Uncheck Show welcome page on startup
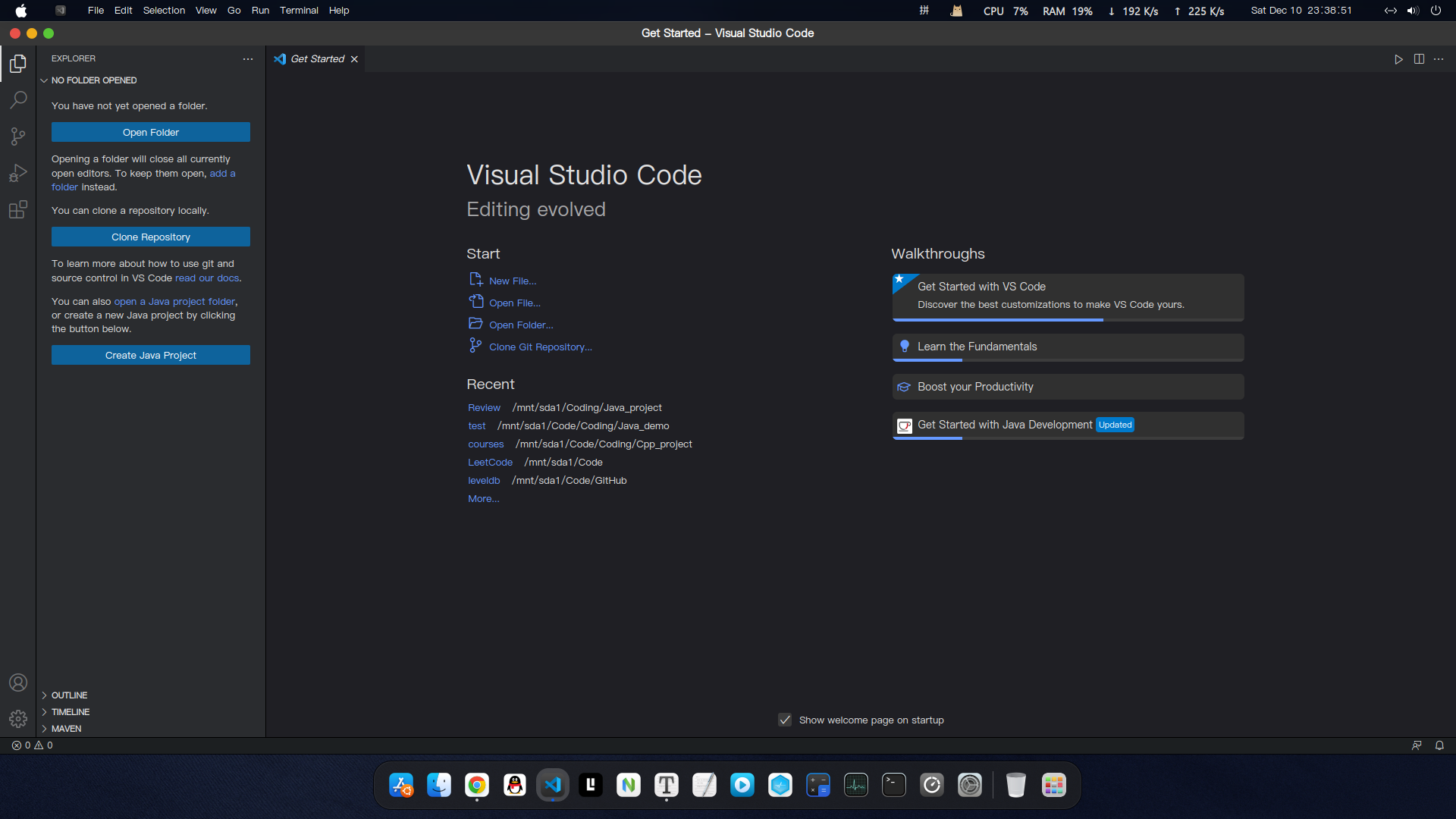 coord(785,720)
